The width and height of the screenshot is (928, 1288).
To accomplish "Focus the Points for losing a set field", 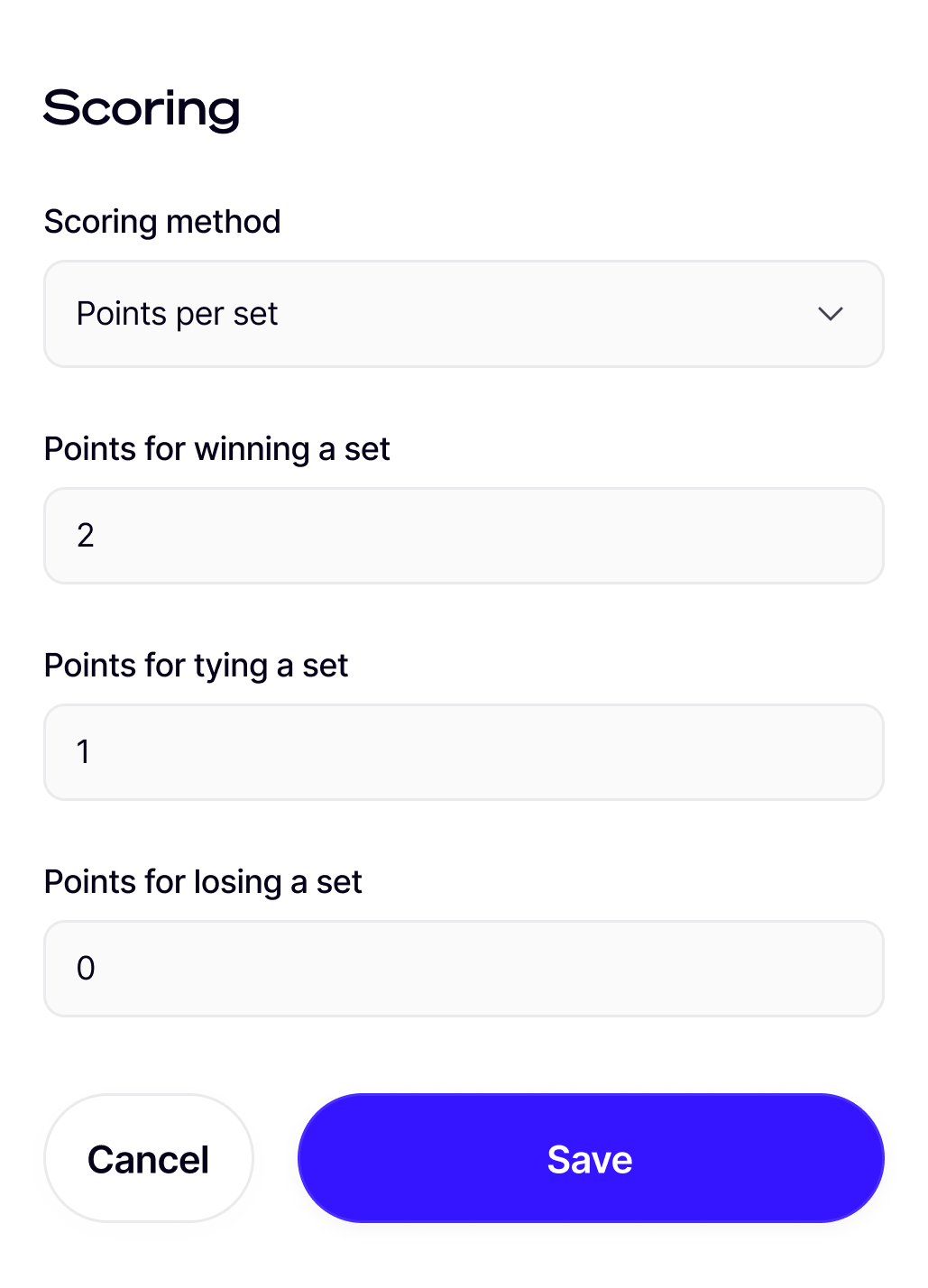I will [x=464, y=969].
